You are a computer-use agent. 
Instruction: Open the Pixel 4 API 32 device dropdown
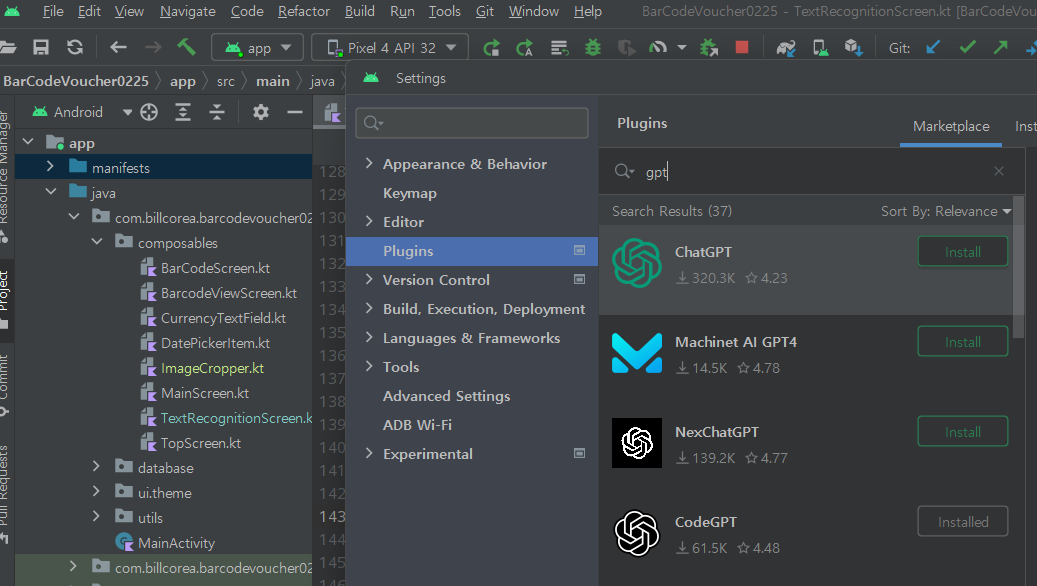[x=390, y=48]
